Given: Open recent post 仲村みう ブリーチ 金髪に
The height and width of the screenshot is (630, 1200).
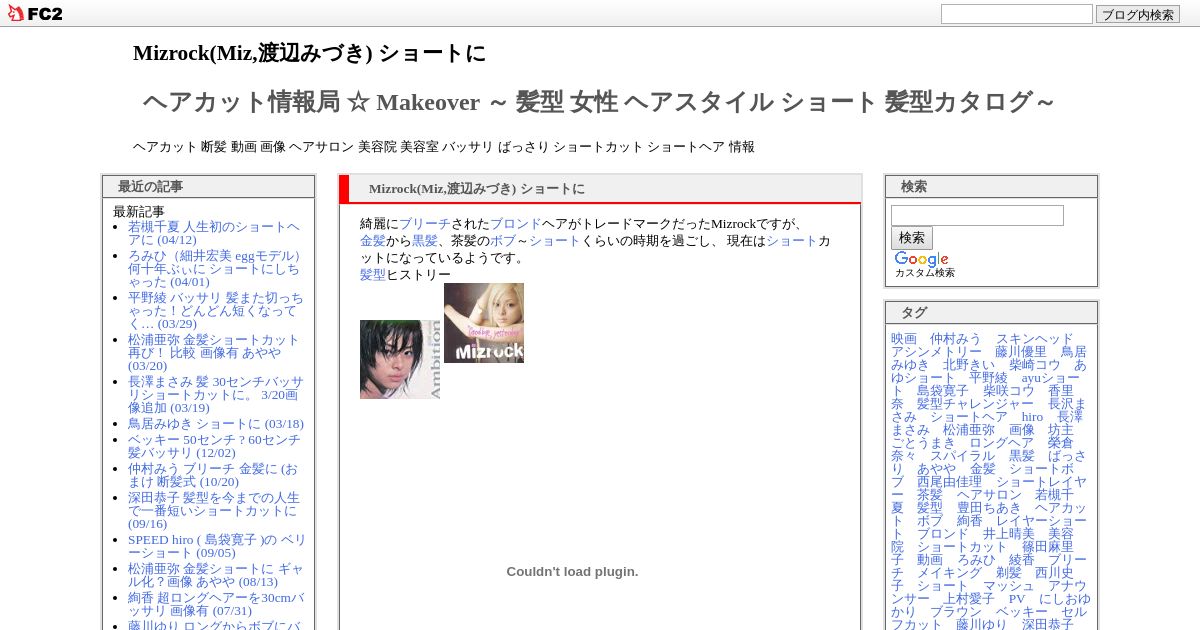Looking at the screenshot, I should (x=213, y=475).
